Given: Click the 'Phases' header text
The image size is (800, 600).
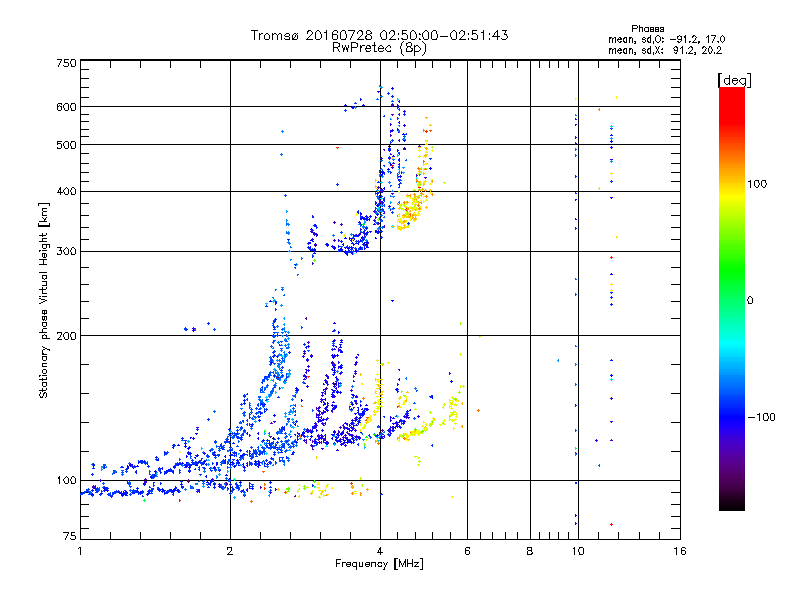Looking at the screenshot, I should pyautogui.click(x=647, y=29).
